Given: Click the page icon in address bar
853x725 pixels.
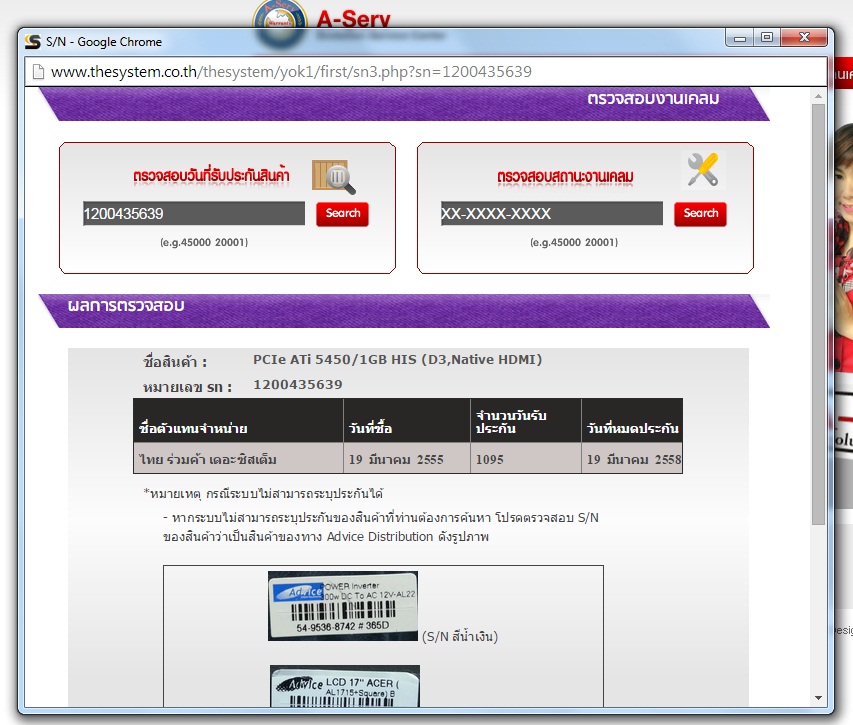Looking at the screenshot, I should [38, 72].
